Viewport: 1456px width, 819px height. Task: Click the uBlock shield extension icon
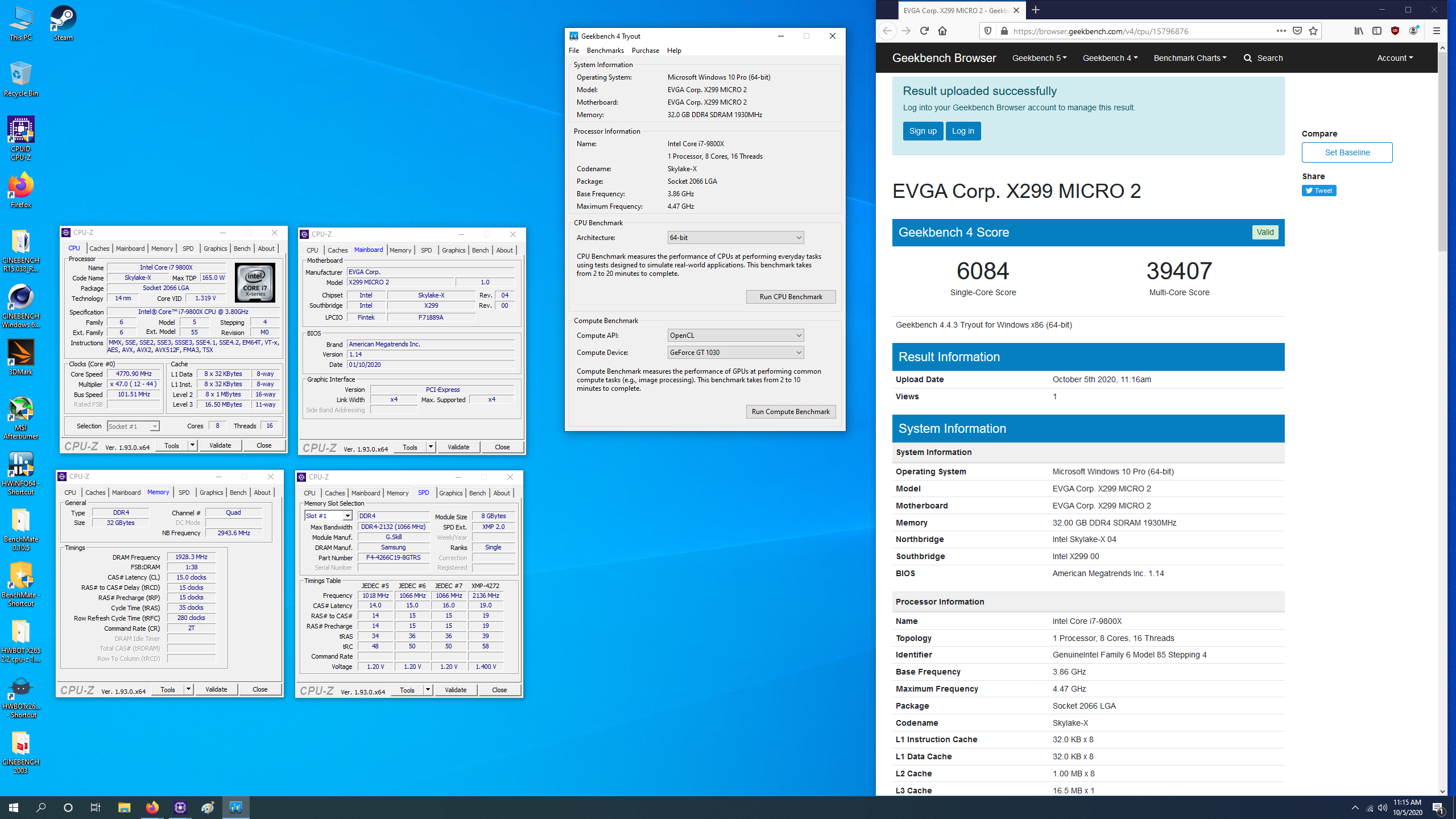pyautogui.click(x=1395, y=31)
